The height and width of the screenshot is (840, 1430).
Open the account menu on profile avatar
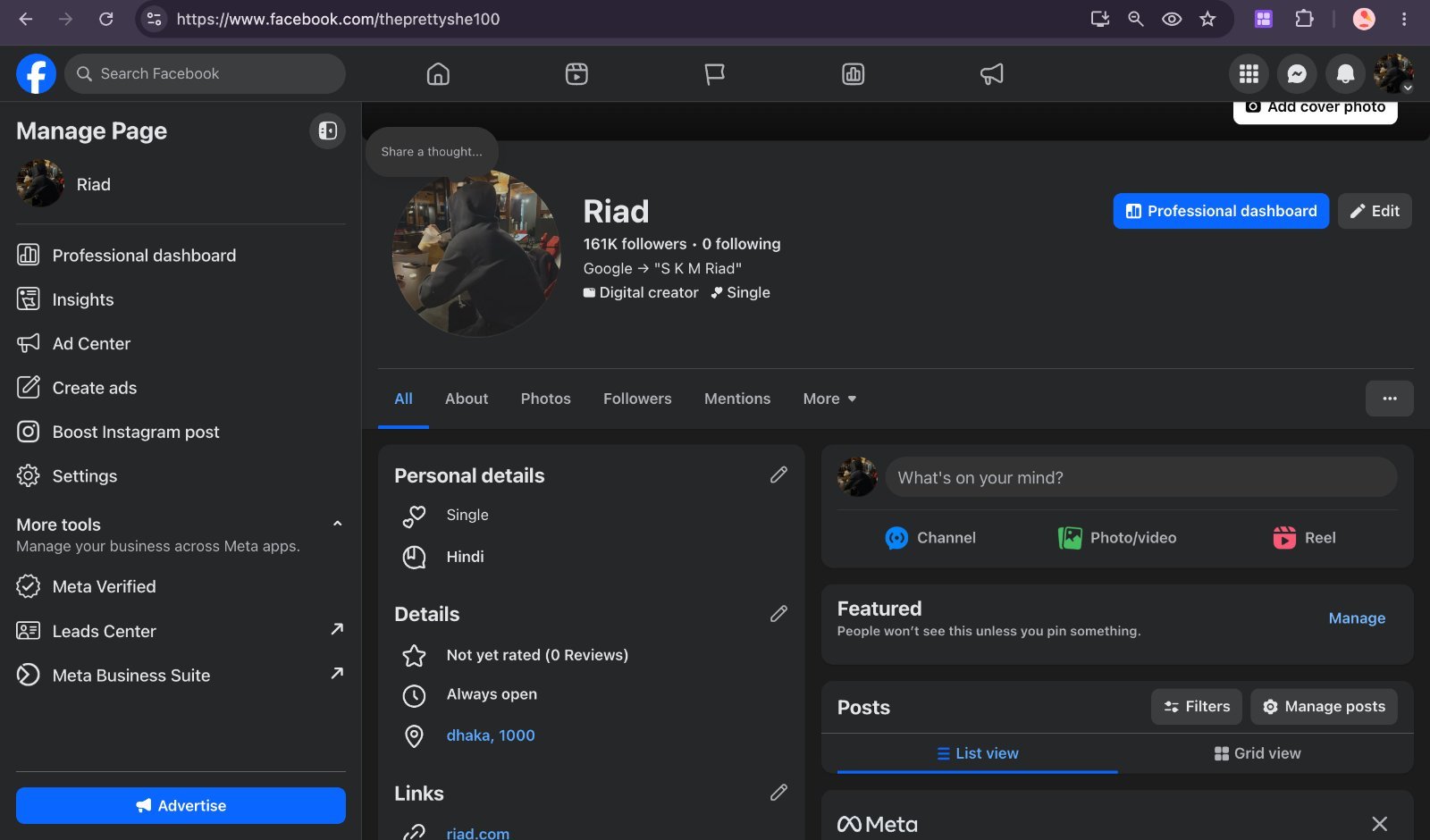click(1392, 74)
